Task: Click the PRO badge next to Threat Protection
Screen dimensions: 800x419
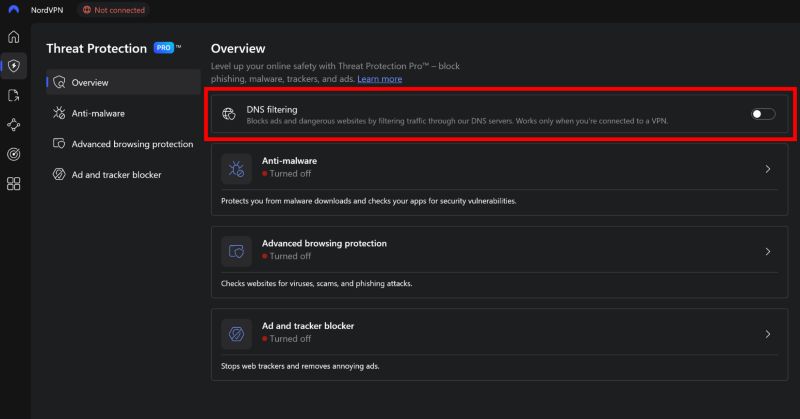Action: 164,48
